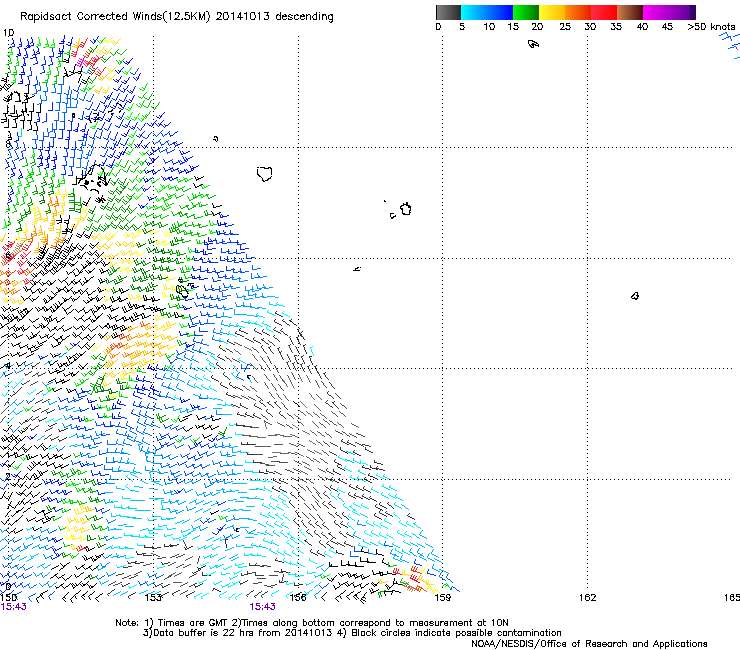Click the gray 0-5 knots legend color
This screenshot has width=740, height=650.
(x=448, y=12)
